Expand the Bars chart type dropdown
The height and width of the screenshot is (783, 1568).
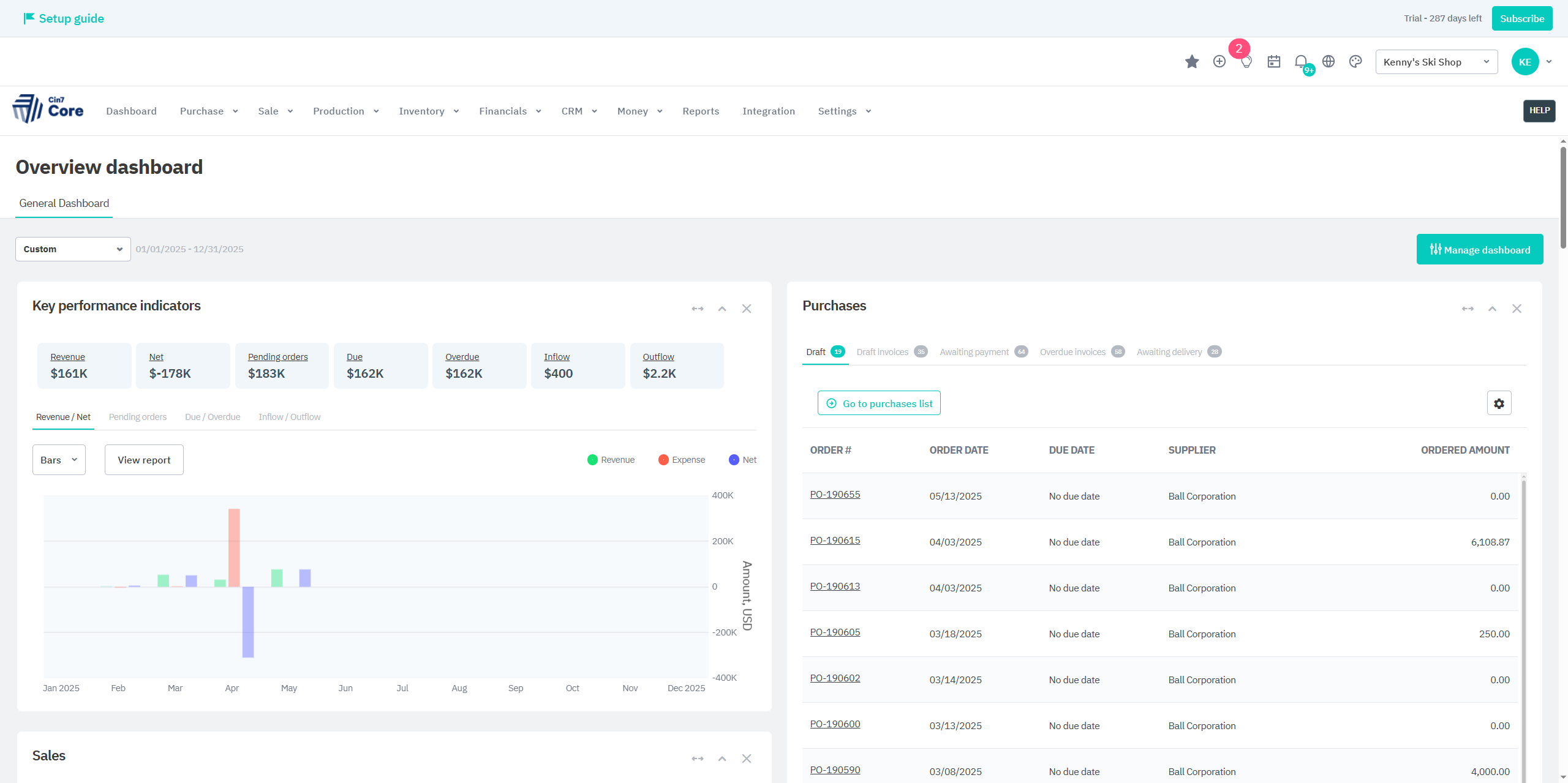click(x=59, y=460)
